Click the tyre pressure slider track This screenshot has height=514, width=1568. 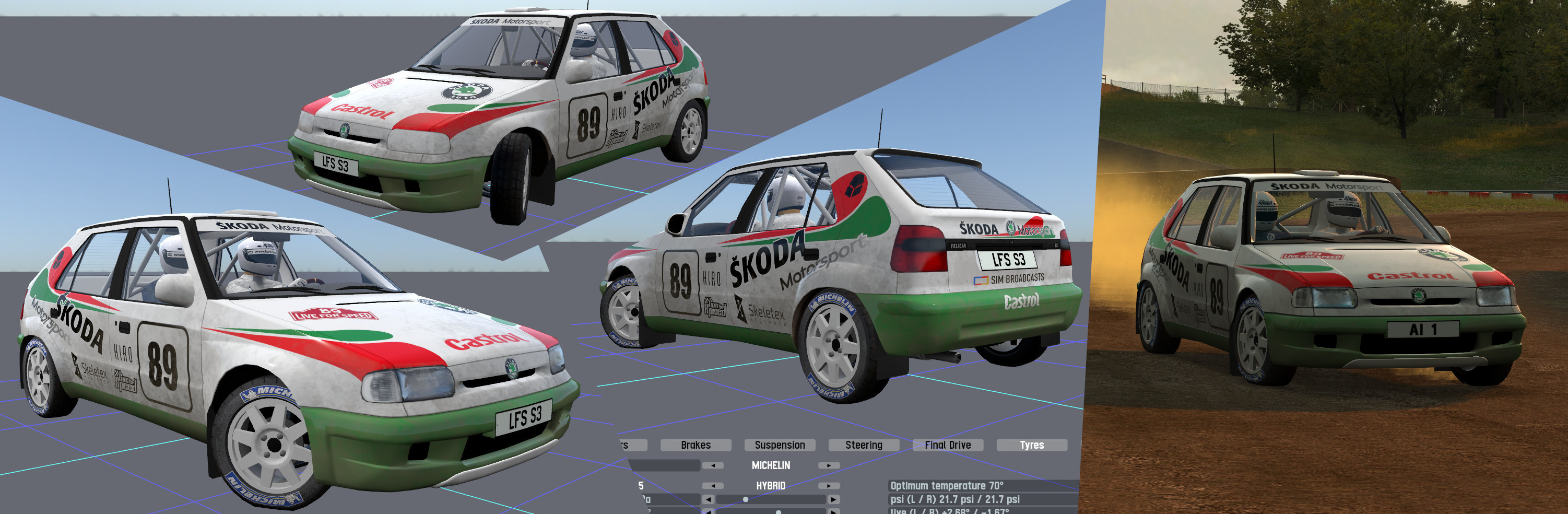pyautogui.click(x=771, y=499)
